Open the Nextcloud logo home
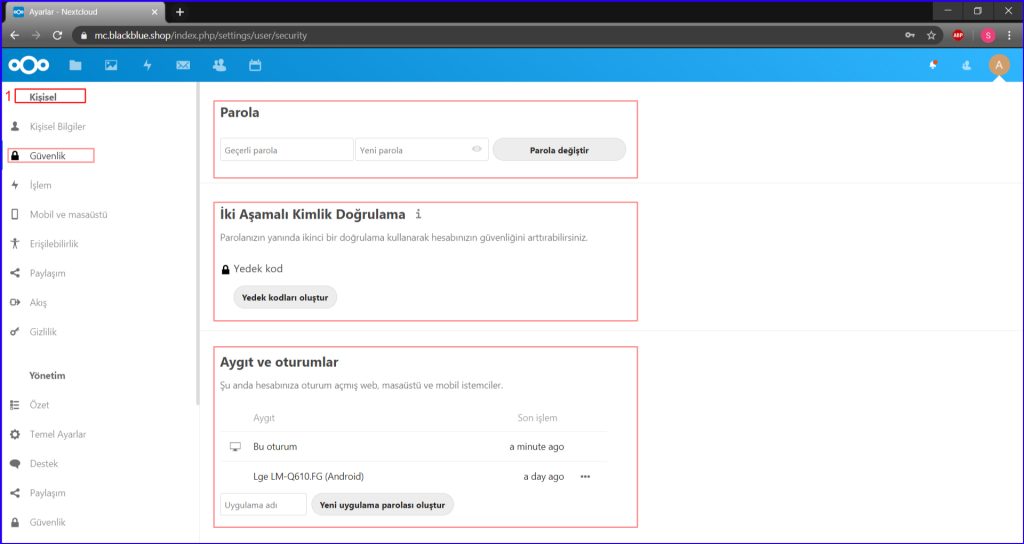Image resolution: width=1024 pixels, height=544 pixels. click(29, 65)
